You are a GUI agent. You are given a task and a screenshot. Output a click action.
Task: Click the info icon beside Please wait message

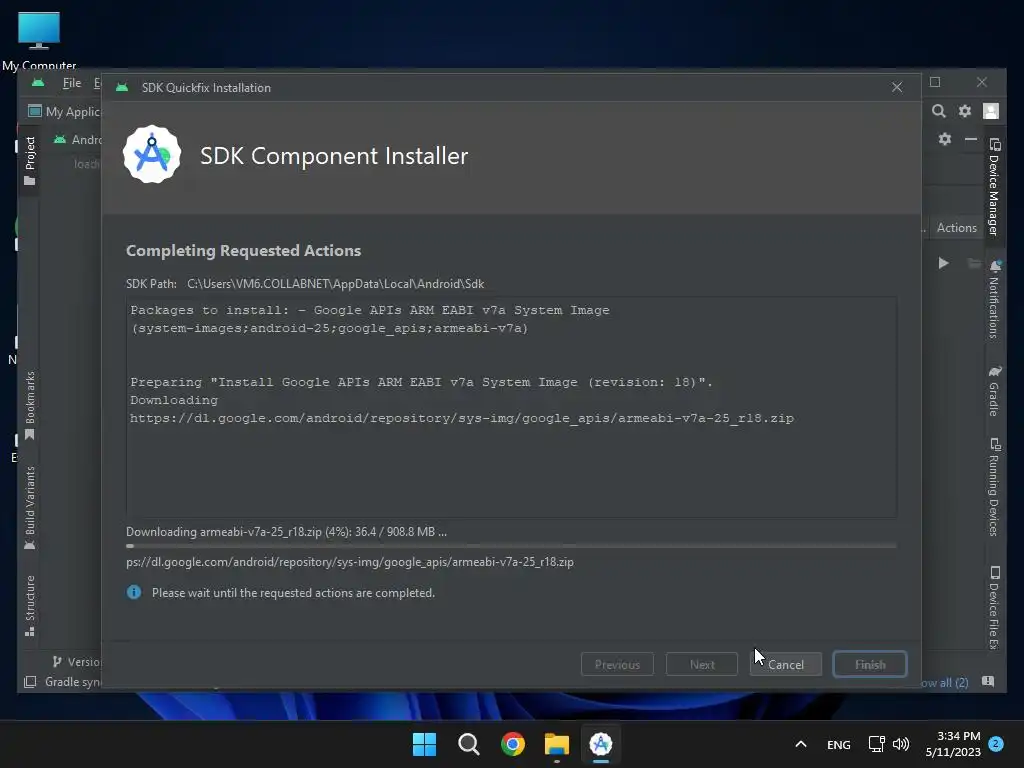coord(134,592)
